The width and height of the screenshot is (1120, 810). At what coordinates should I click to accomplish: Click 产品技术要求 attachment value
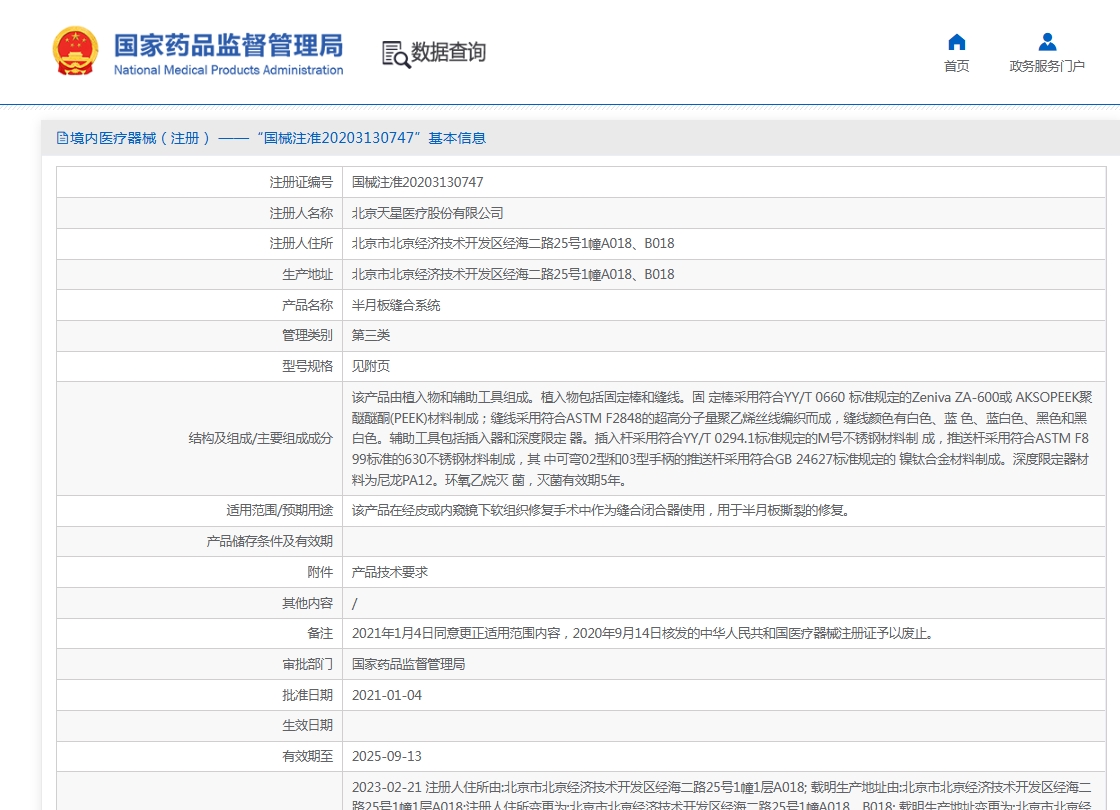click(390, 572)
